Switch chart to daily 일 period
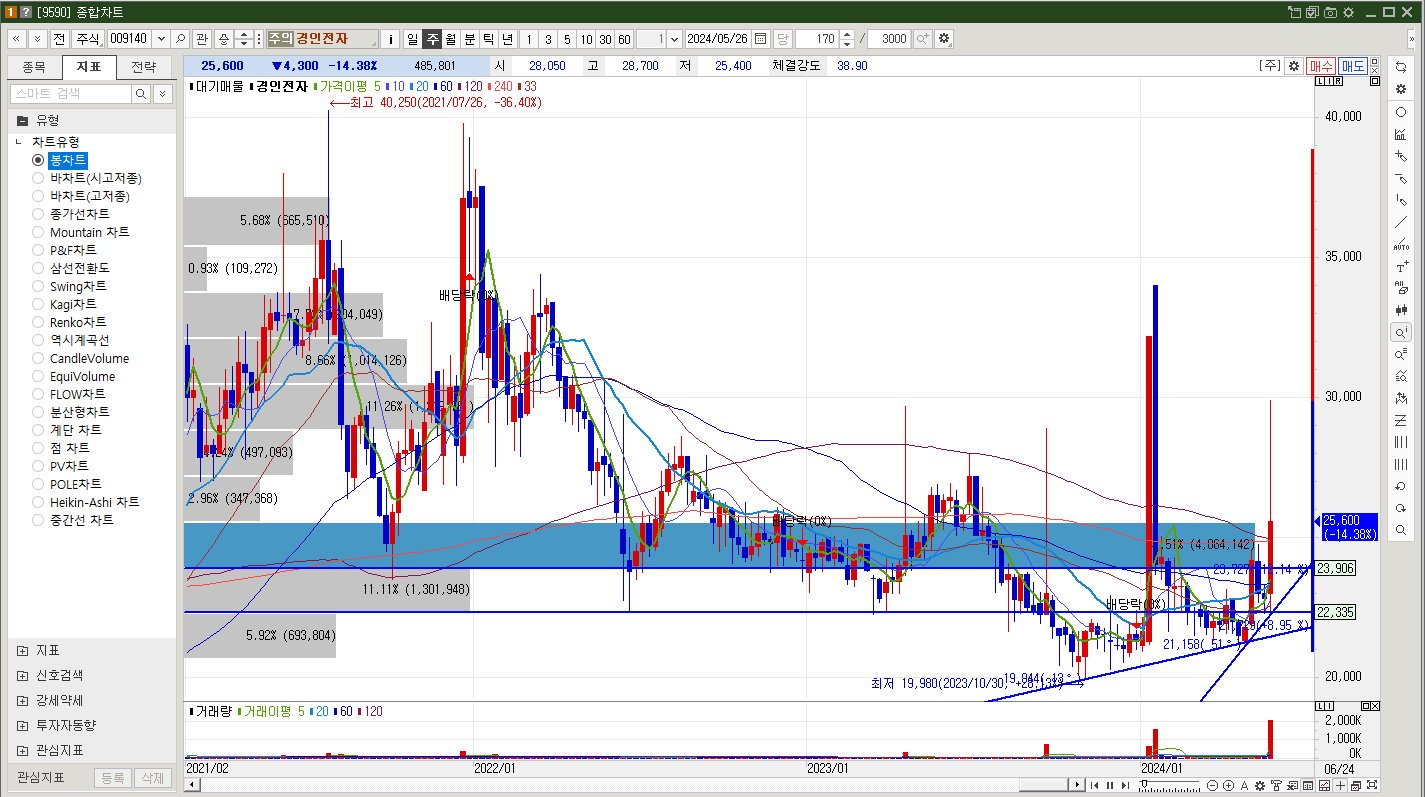 412,39
